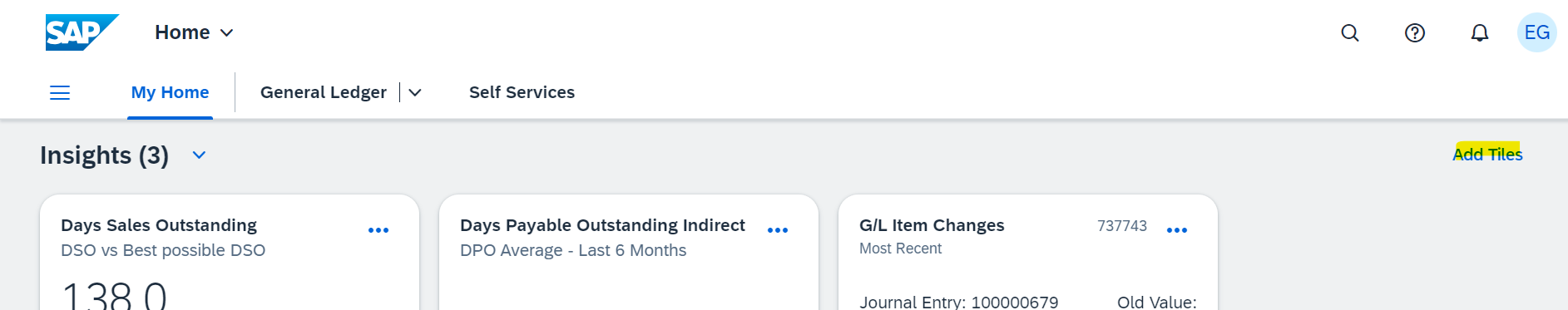Collapse the Insights section chevron
1568x310 pixels.
(x=199, y=155)
